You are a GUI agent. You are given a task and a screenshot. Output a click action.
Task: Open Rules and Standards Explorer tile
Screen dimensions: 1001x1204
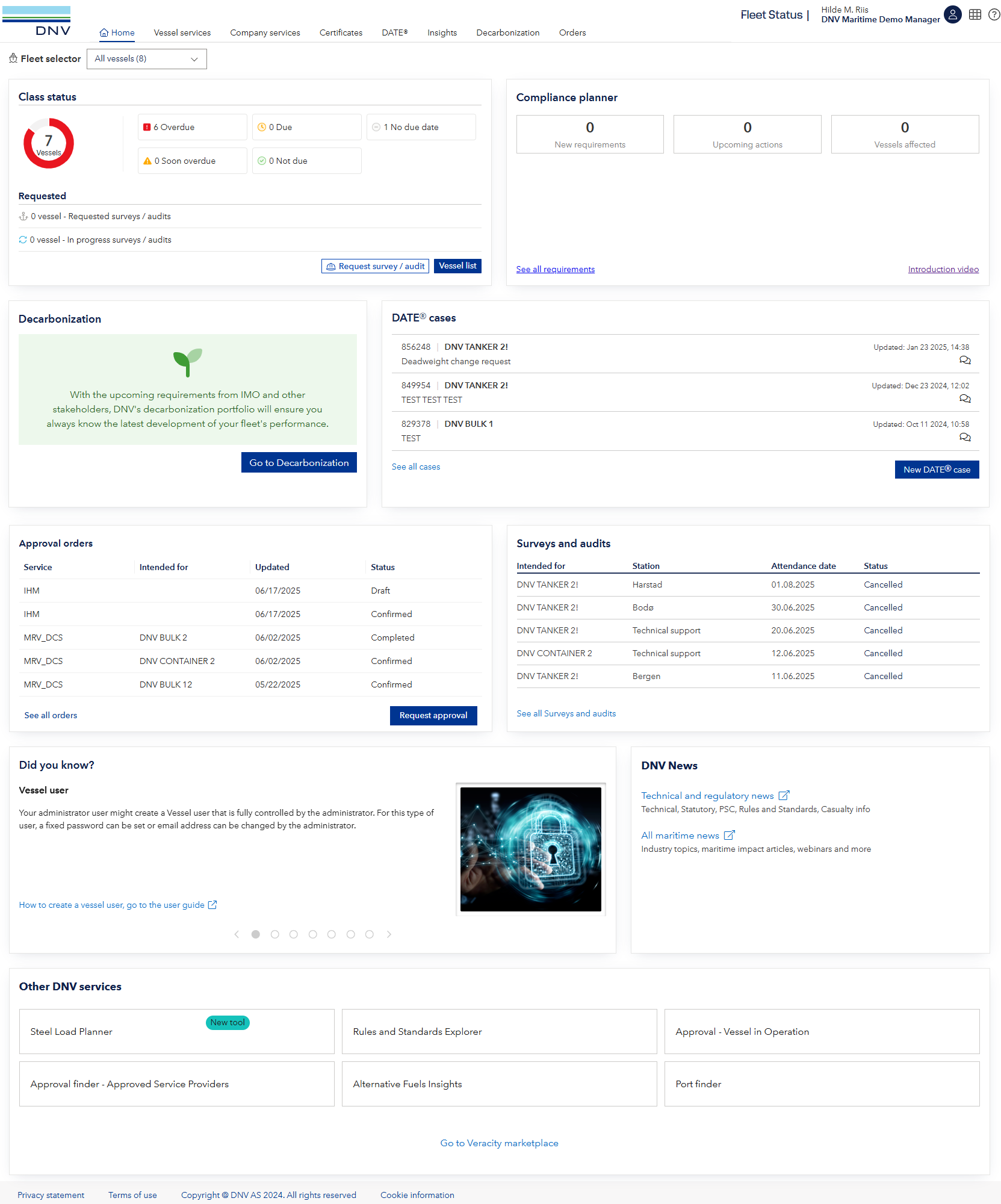(500, 1032)
